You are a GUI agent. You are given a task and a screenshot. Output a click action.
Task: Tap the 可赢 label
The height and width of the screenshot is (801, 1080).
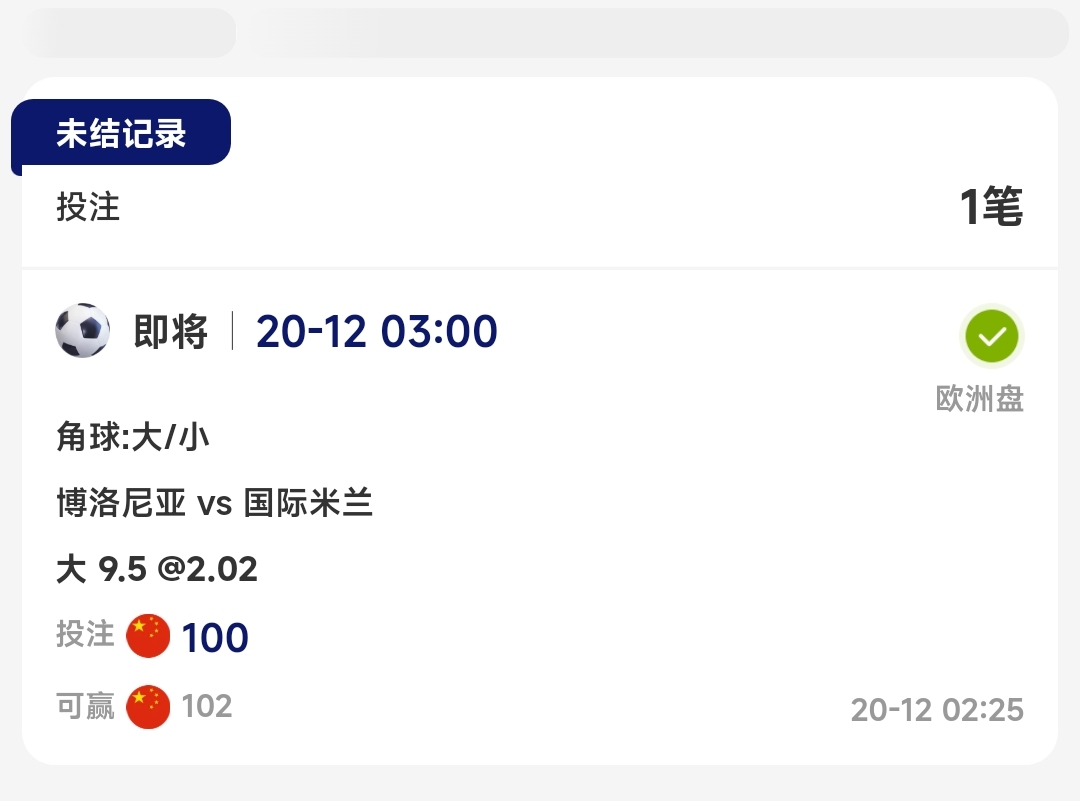[86, 707]
